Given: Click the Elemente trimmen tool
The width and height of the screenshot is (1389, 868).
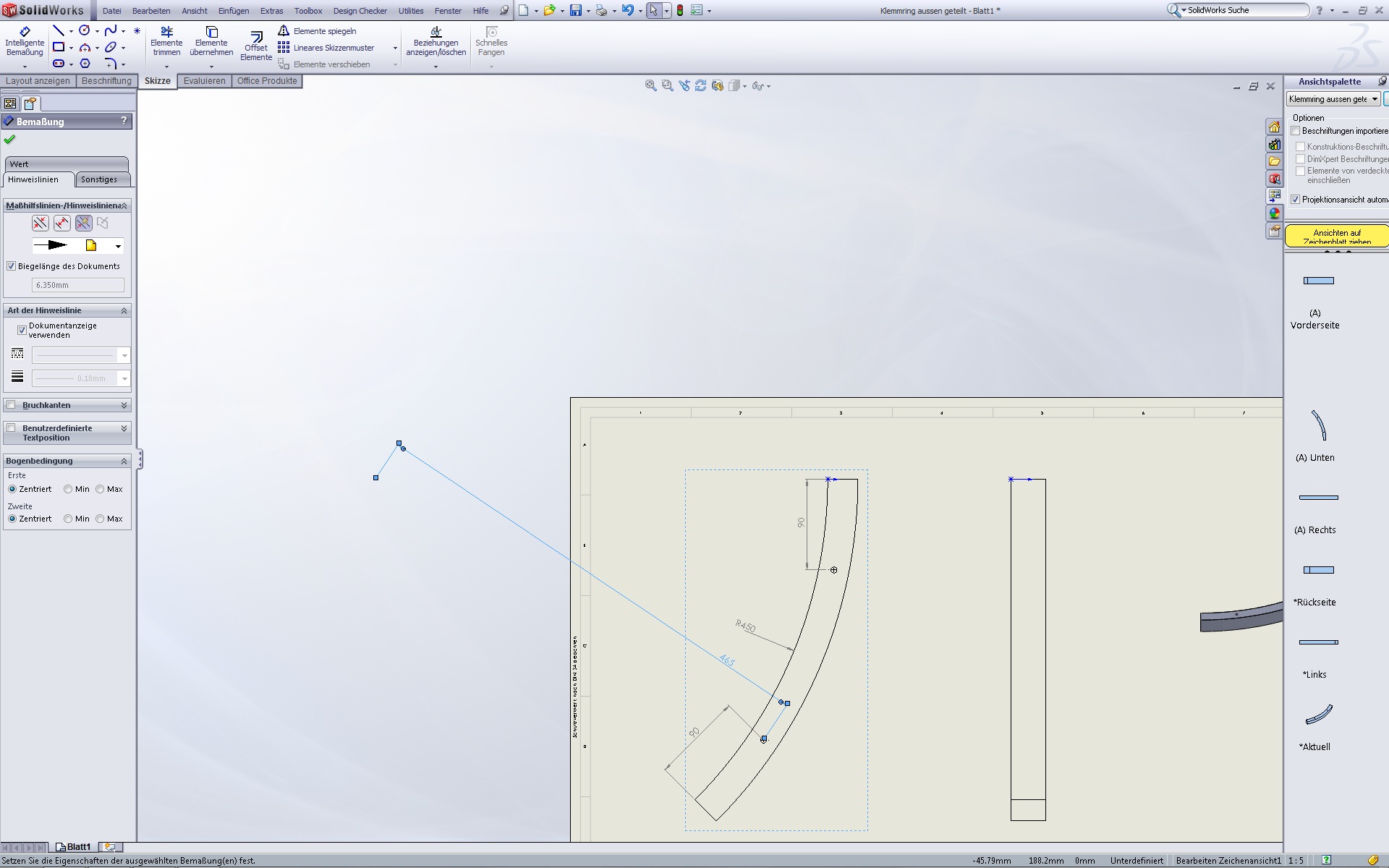Looking at the screenshot, I should point(166,41).
